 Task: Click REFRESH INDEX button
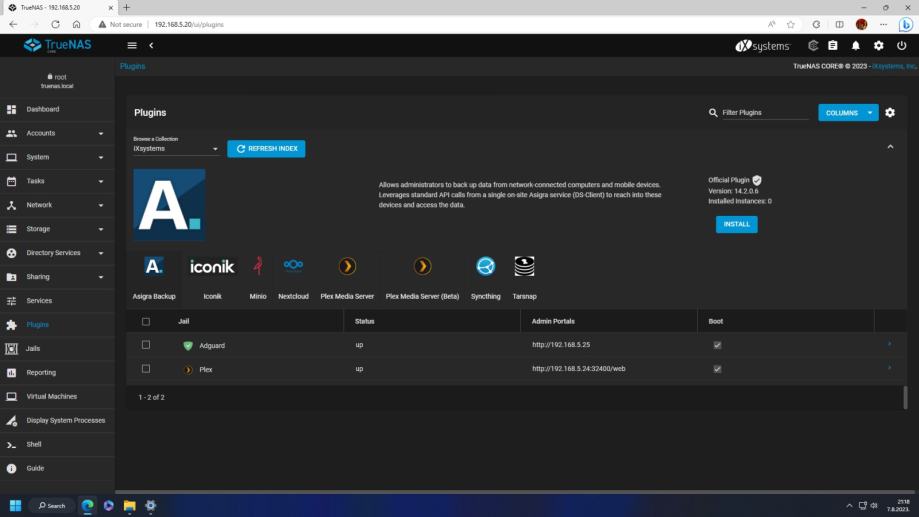point(266,149)
